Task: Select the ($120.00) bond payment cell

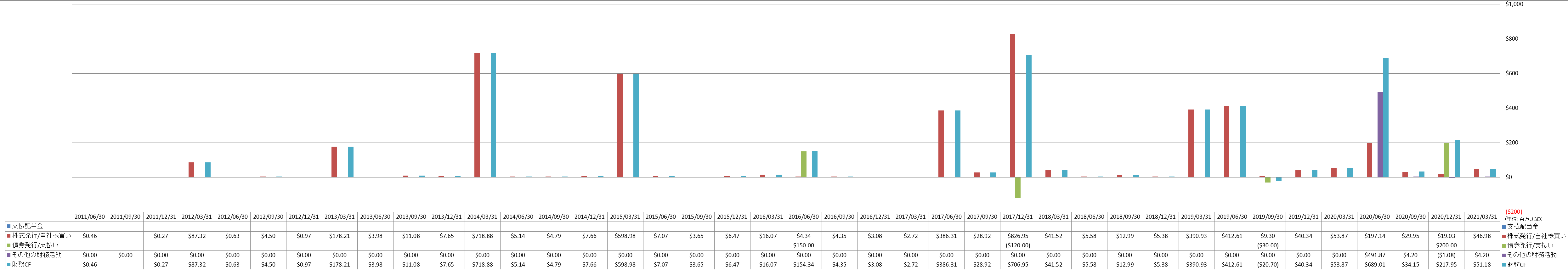Action: 1018,246
